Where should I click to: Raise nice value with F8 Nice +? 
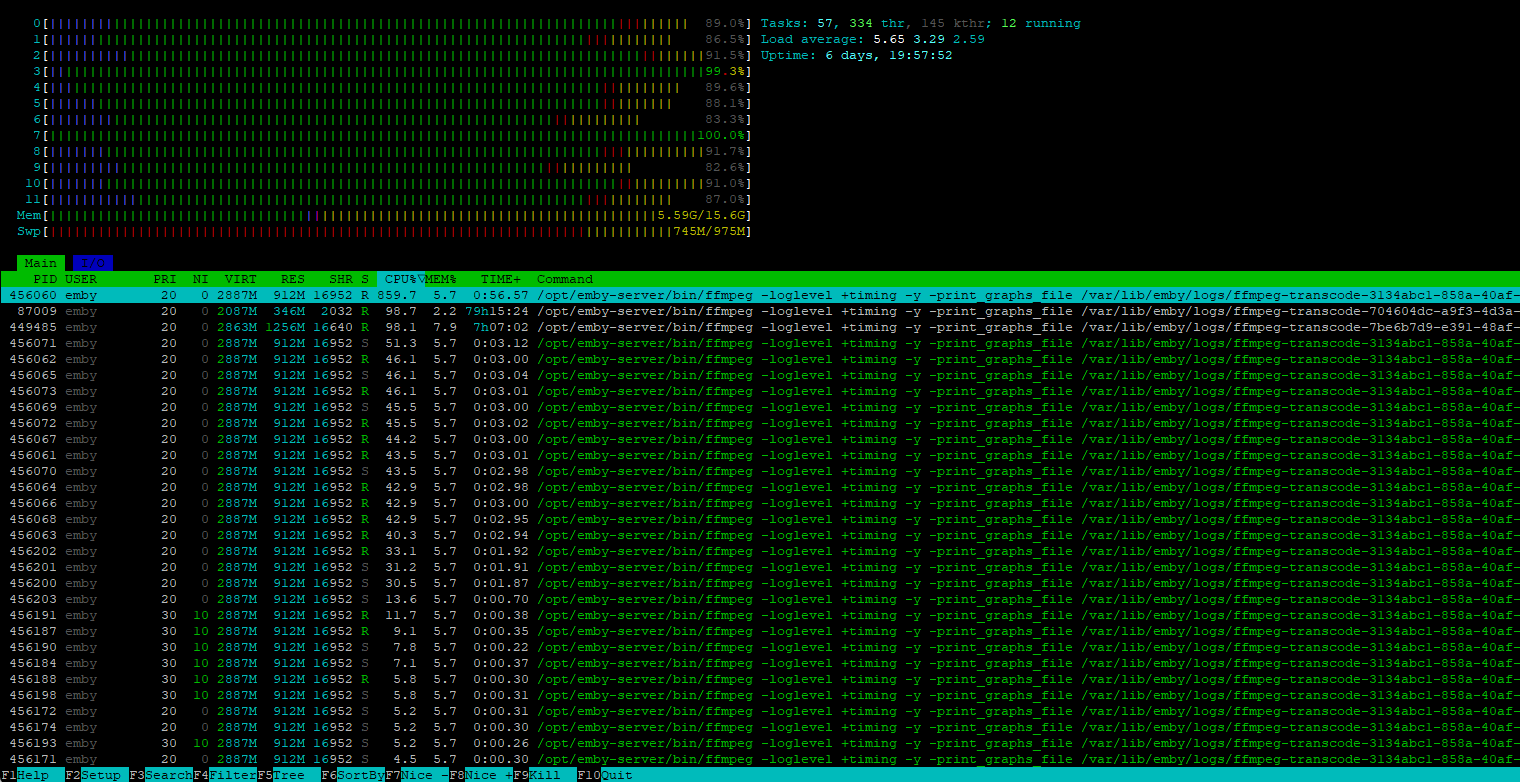480,775
